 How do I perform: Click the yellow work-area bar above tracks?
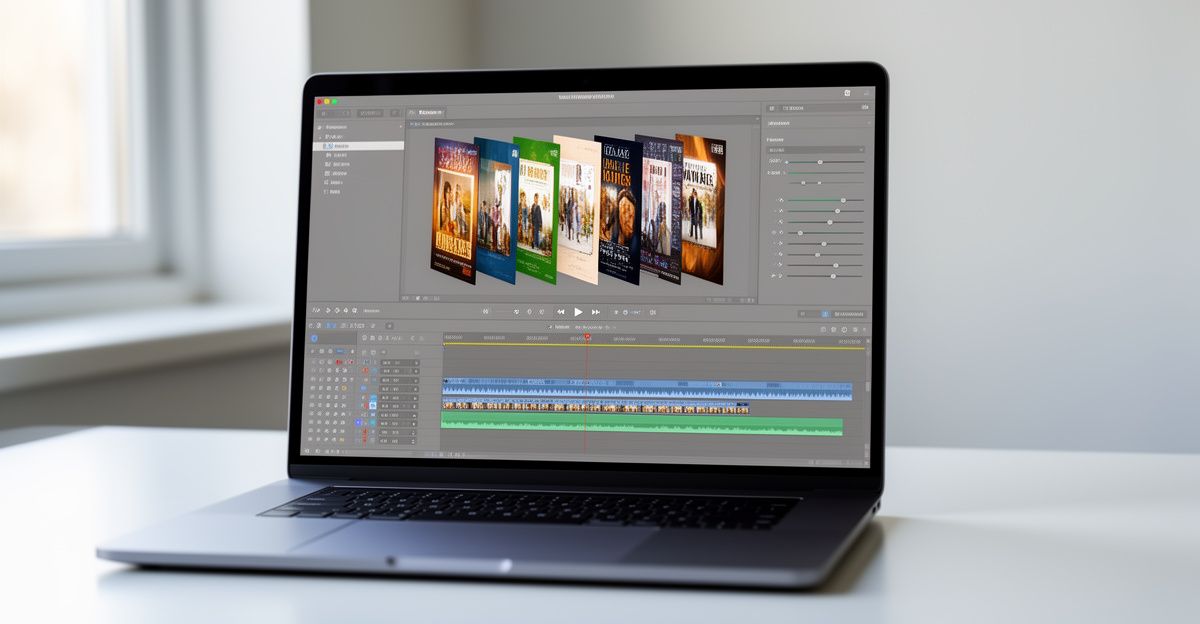654,346
